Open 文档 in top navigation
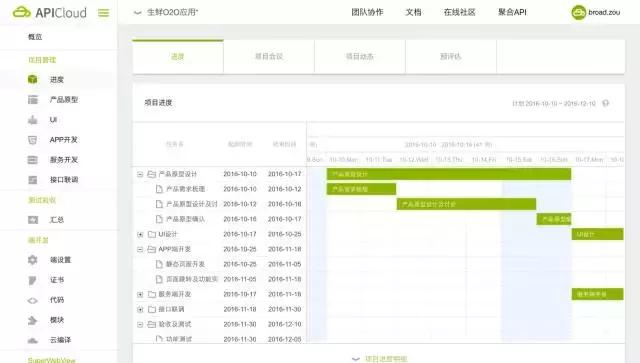640x363 pixels. pos(413,12)
